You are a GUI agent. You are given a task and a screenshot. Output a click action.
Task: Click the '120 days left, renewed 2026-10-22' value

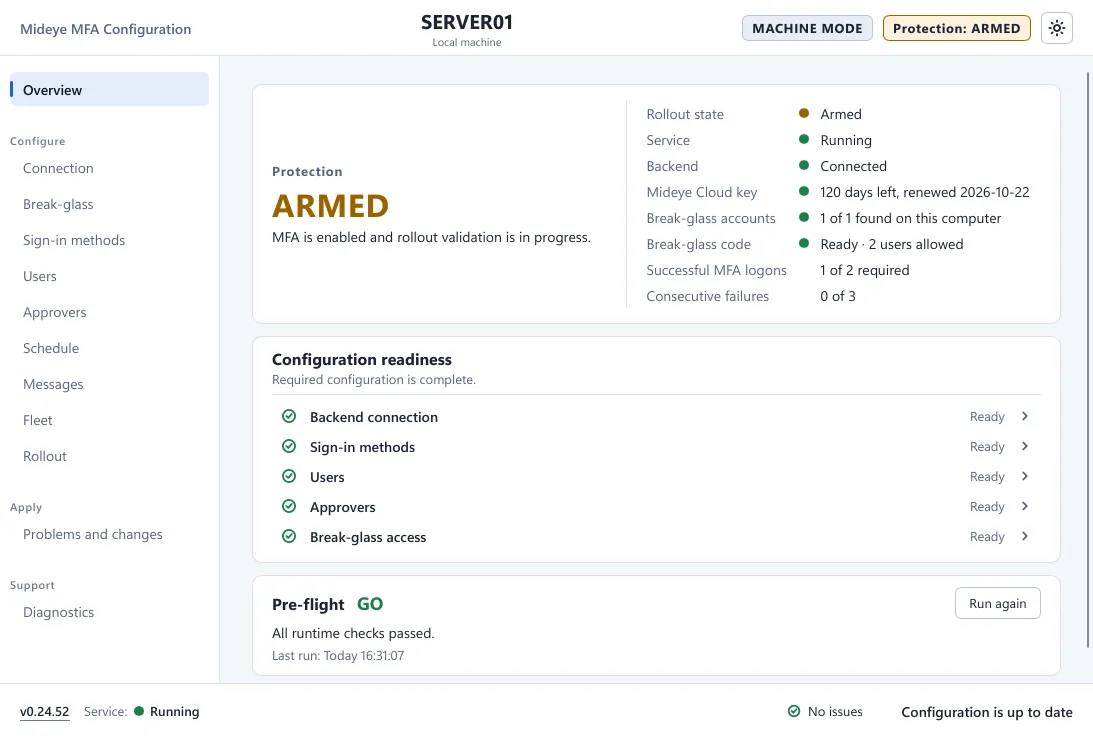[924, 192]
